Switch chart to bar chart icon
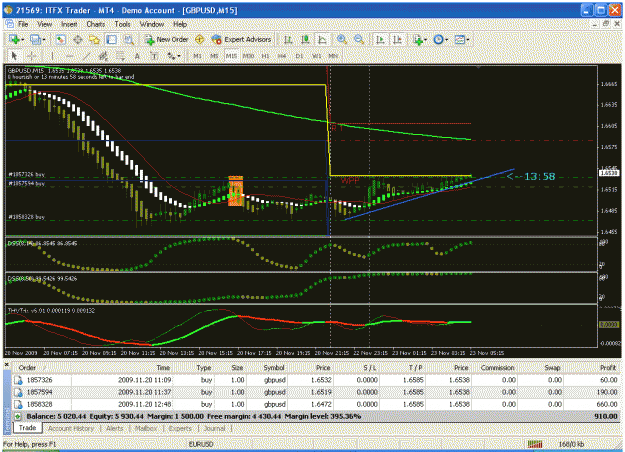This screenshot has height=452, width=625. point(288,39)
